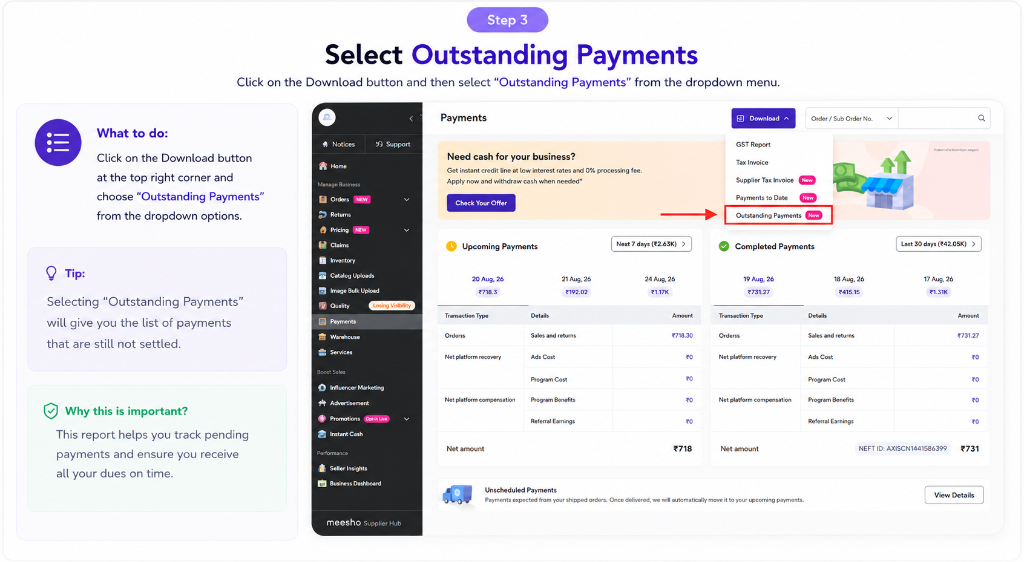Click the ₹731.27 Sales and returns amount
This screenshot has width=1024, height=562.
coord(968,336)
